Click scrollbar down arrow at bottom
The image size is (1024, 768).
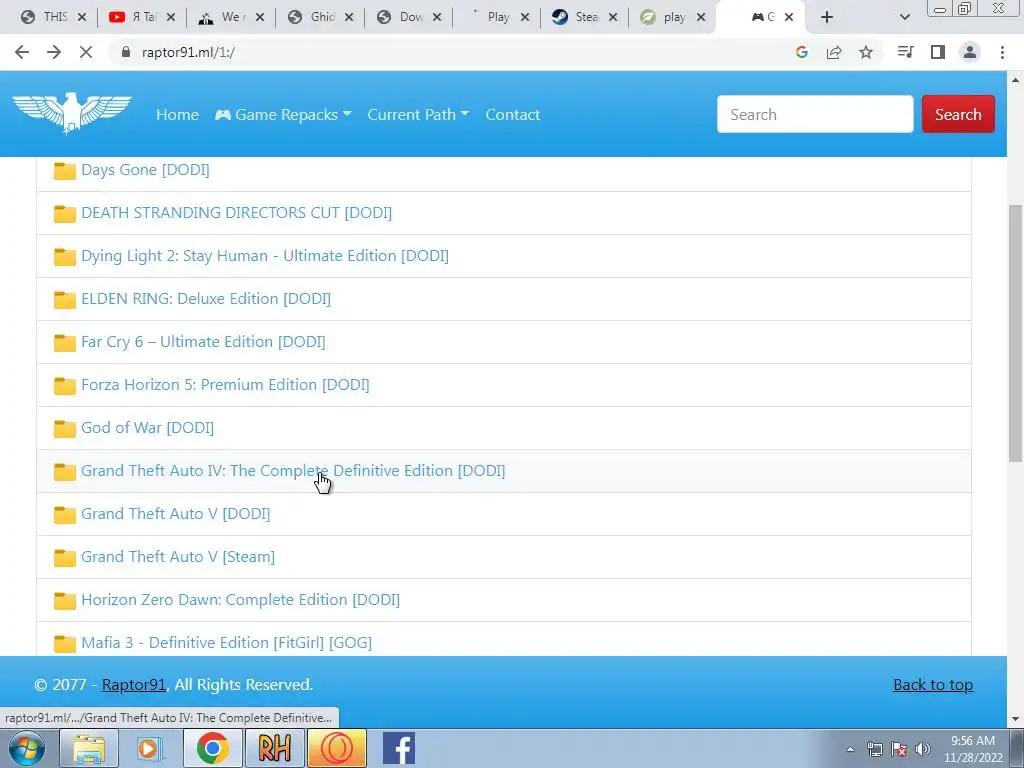pos(1016,718)
